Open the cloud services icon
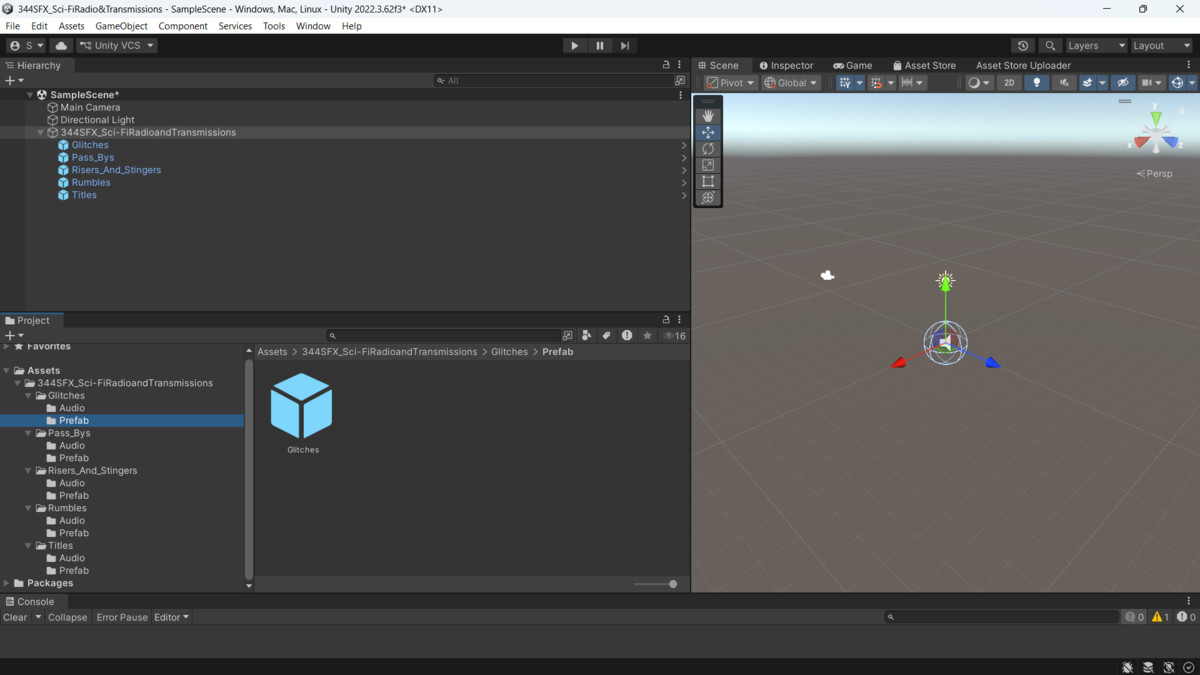 pyautogui.click(x=61, y=45)
